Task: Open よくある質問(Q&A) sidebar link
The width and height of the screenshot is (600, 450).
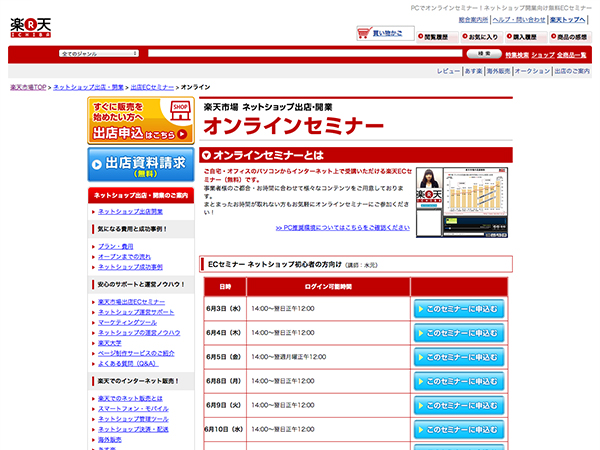Action: pos(127,364)
